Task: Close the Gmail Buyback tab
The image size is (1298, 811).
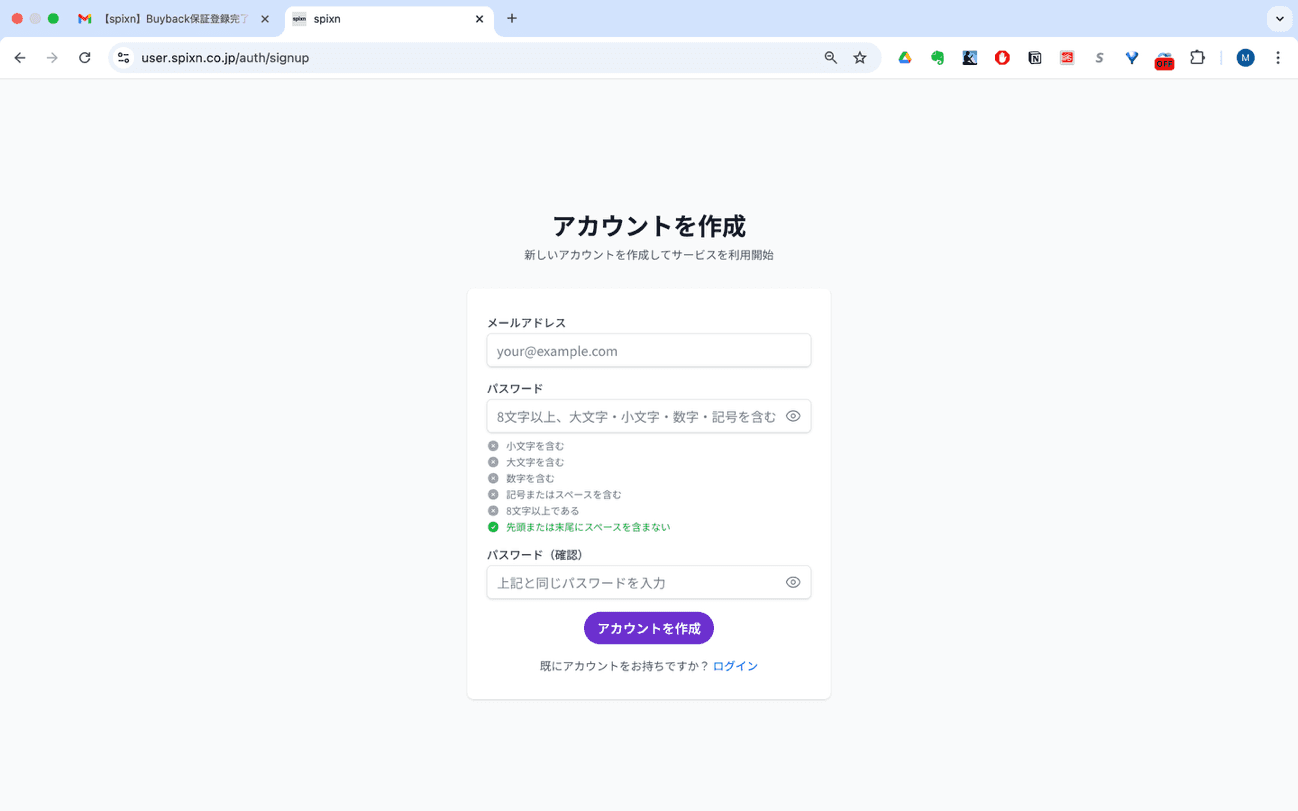Action: click(x=265, y=19)
